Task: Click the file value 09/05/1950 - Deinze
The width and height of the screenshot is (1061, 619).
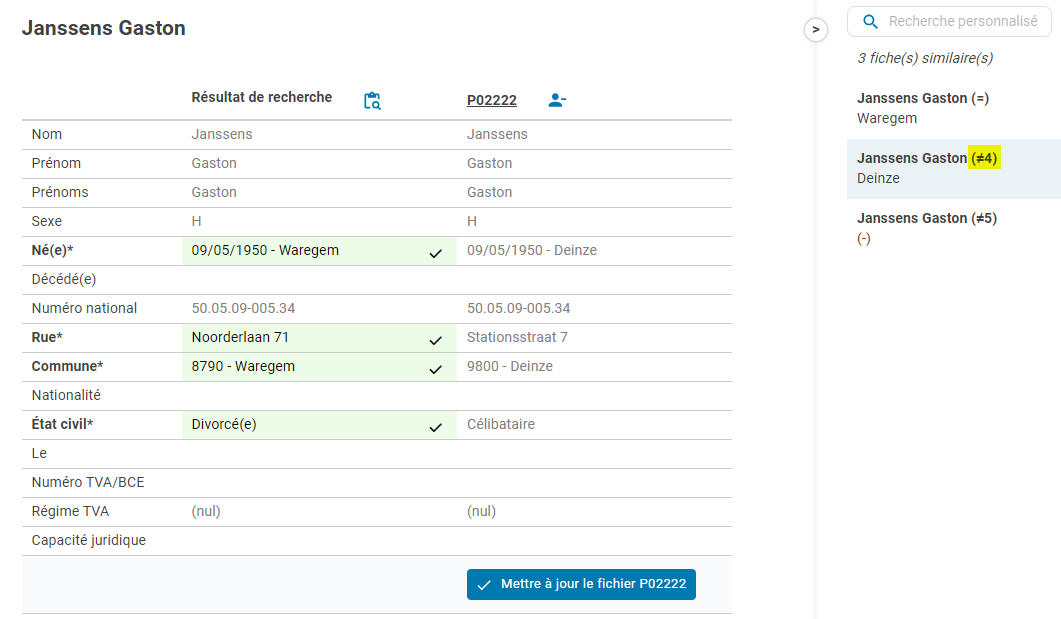Action: tap(532, 250)
